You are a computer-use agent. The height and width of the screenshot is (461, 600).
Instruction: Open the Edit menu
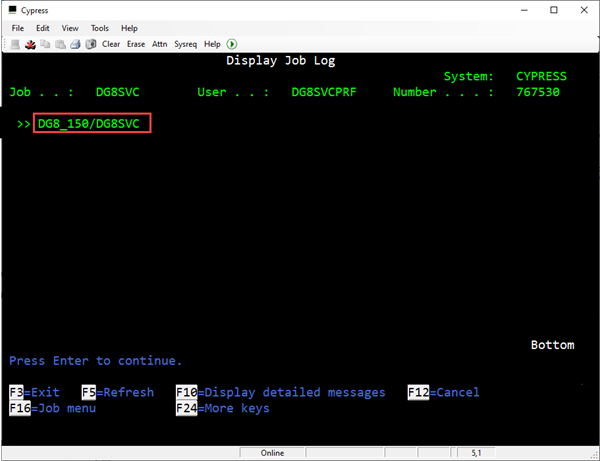tap(42, 28)
